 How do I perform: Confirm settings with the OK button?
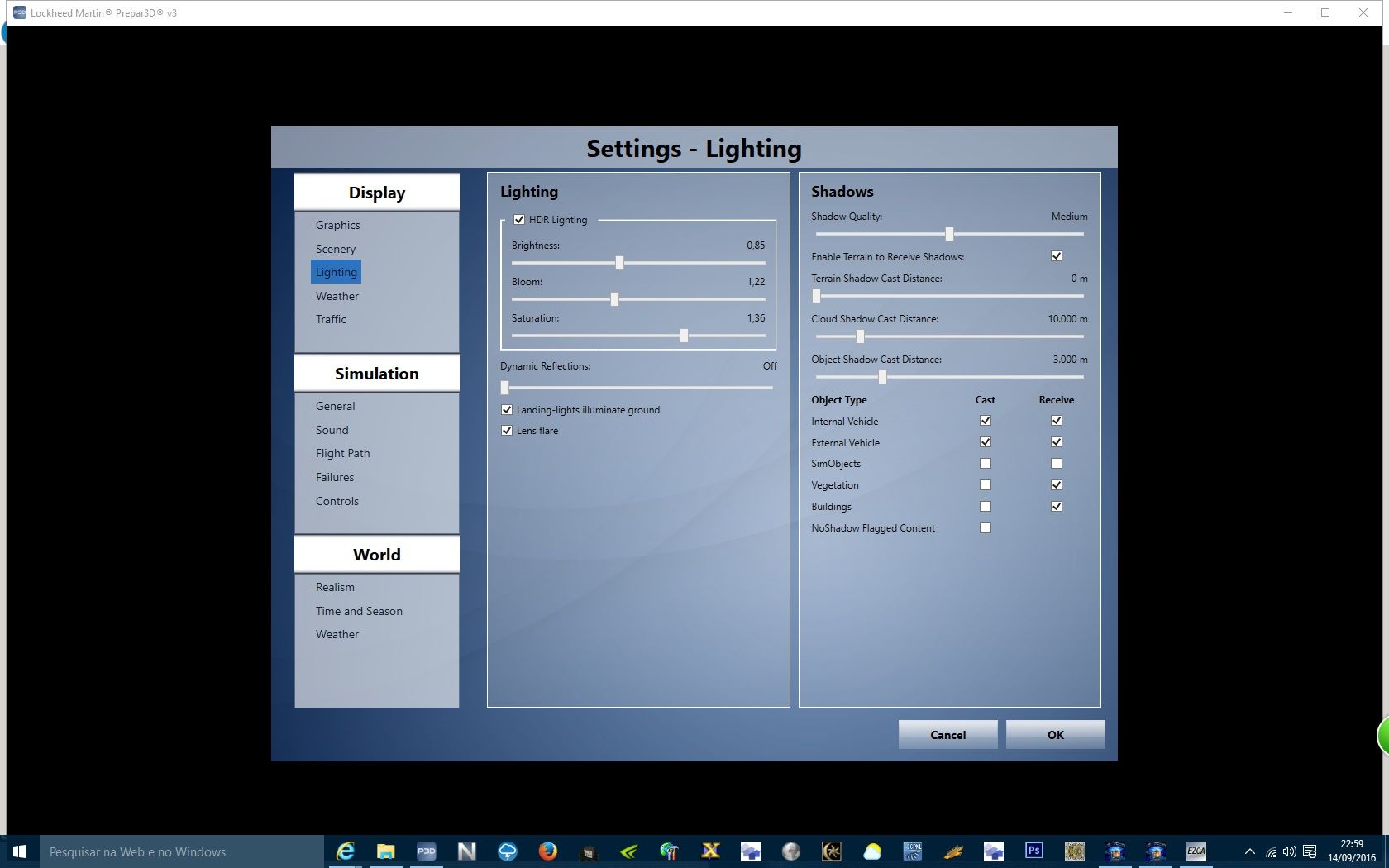pos(1056,734)
